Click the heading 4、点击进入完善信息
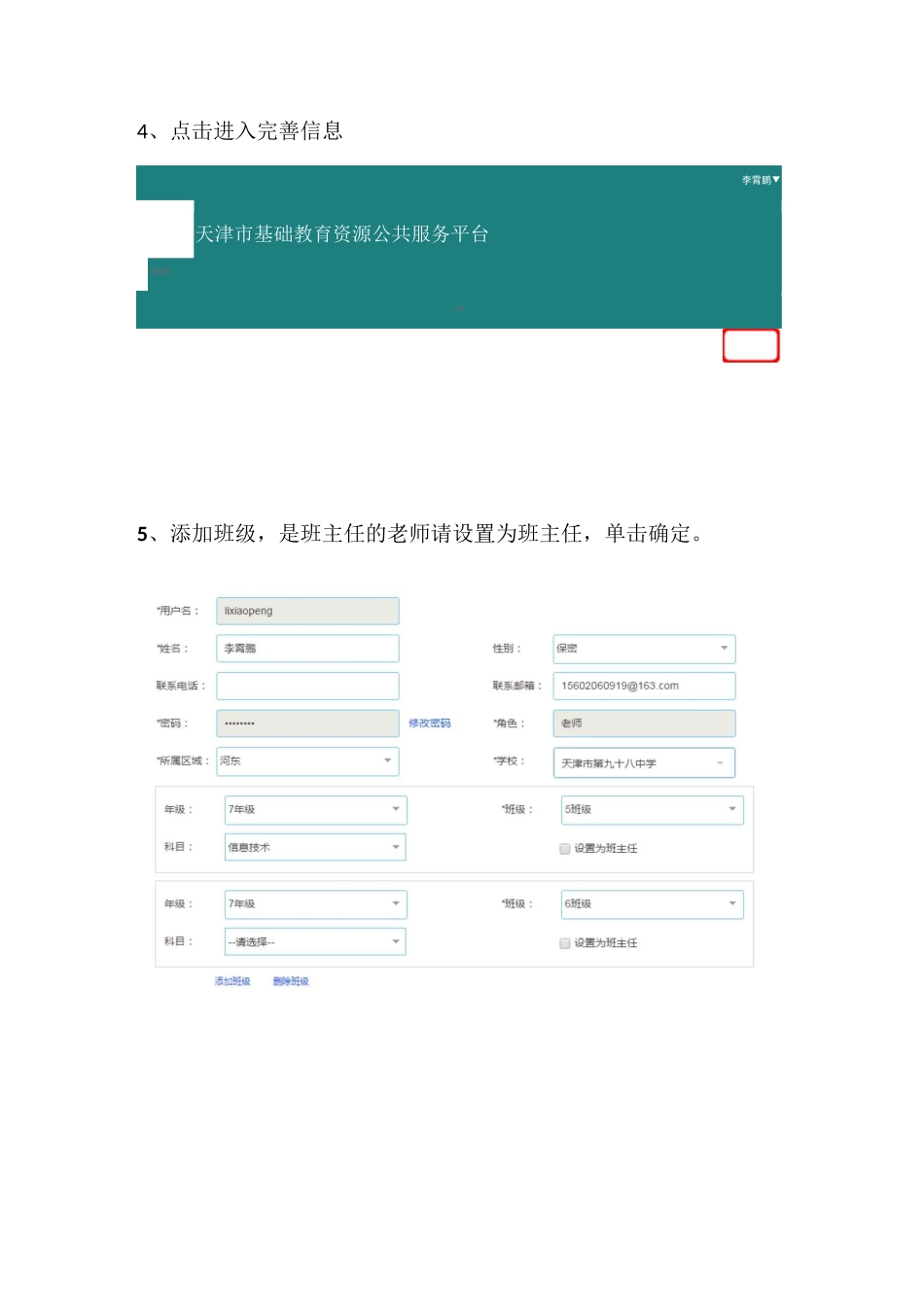Image resolution: width=924 pixels, height=1307 pixels. click(x=240, y=131)
